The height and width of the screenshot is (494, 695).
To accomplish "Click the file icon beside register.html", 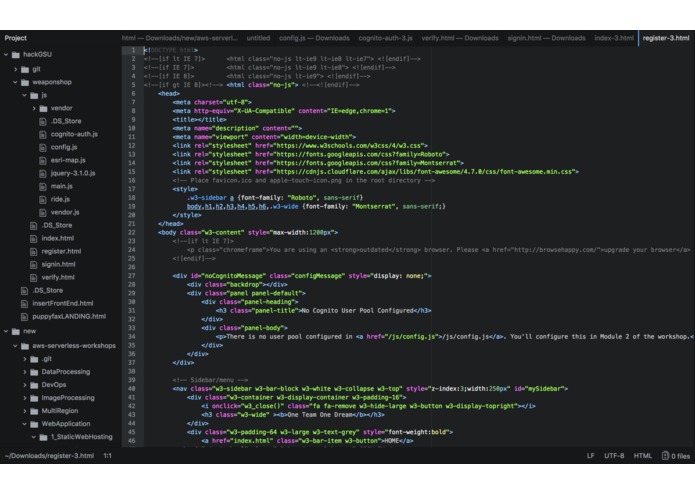I will pyautogui.click(x=34, y=252).
